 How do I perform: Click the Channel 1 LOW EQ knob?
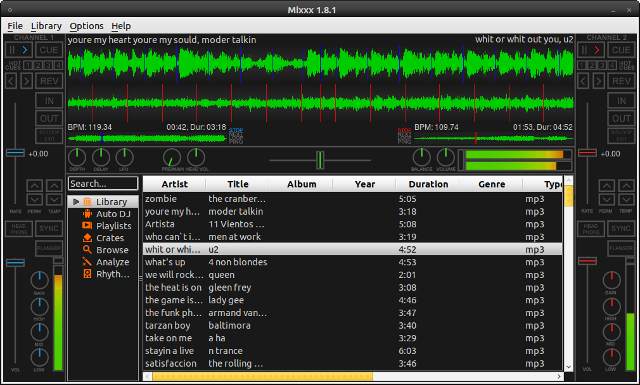[40, 358]
